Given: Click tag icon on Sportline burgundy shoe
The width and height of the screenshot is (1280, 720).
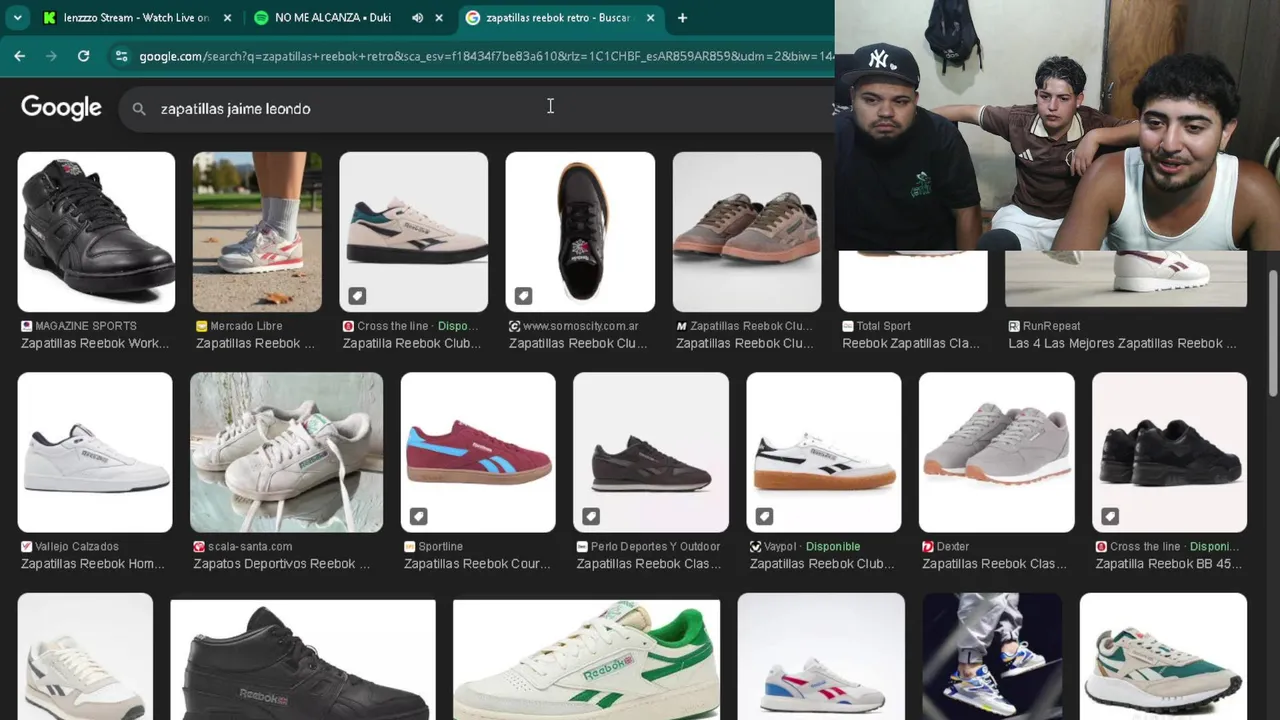Looking at the screenshot, I should coord(418,516).
